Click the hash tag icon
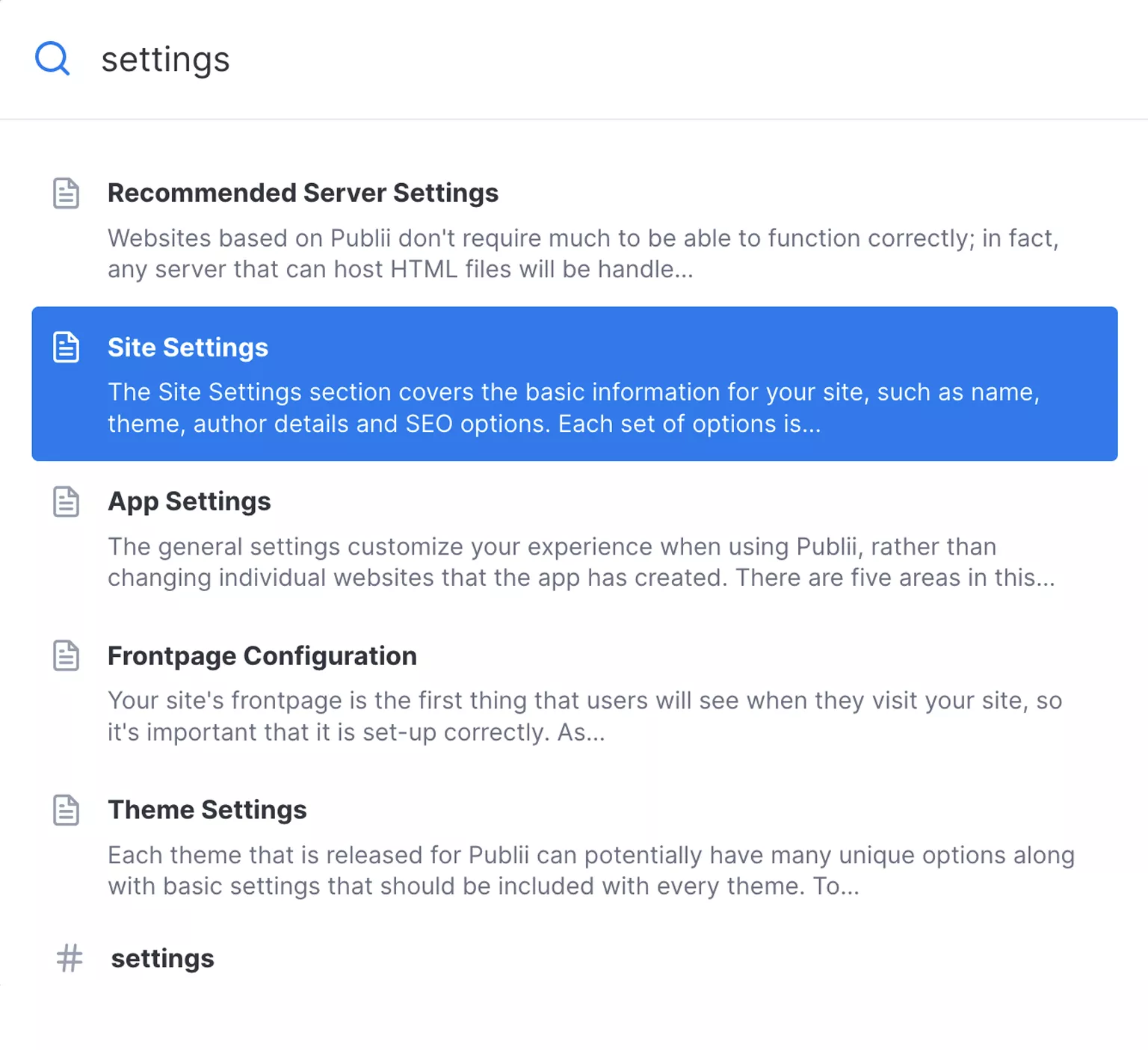 point(70,958)
